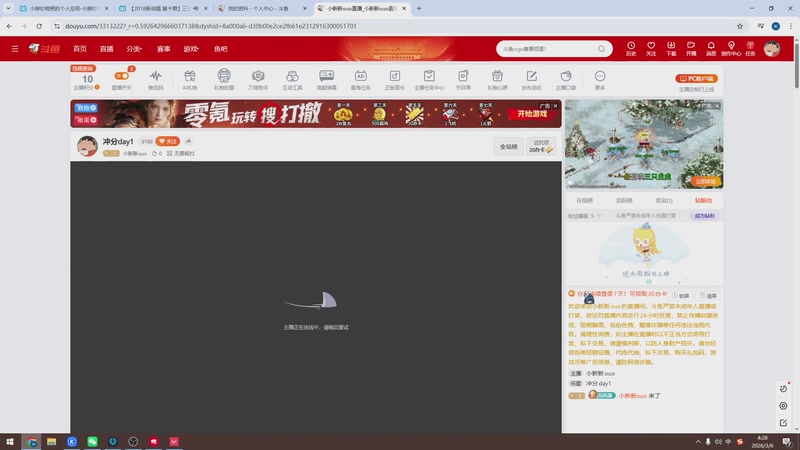
Task: Close the snowy game ad on right
Action: point(717,106)
